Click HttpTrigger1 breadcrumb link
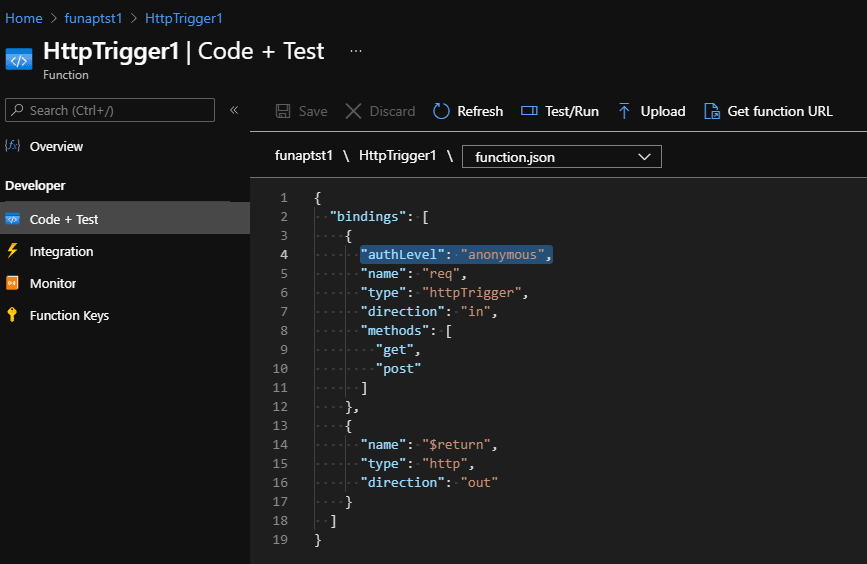867x564 pixels. [x=184, y=18]
